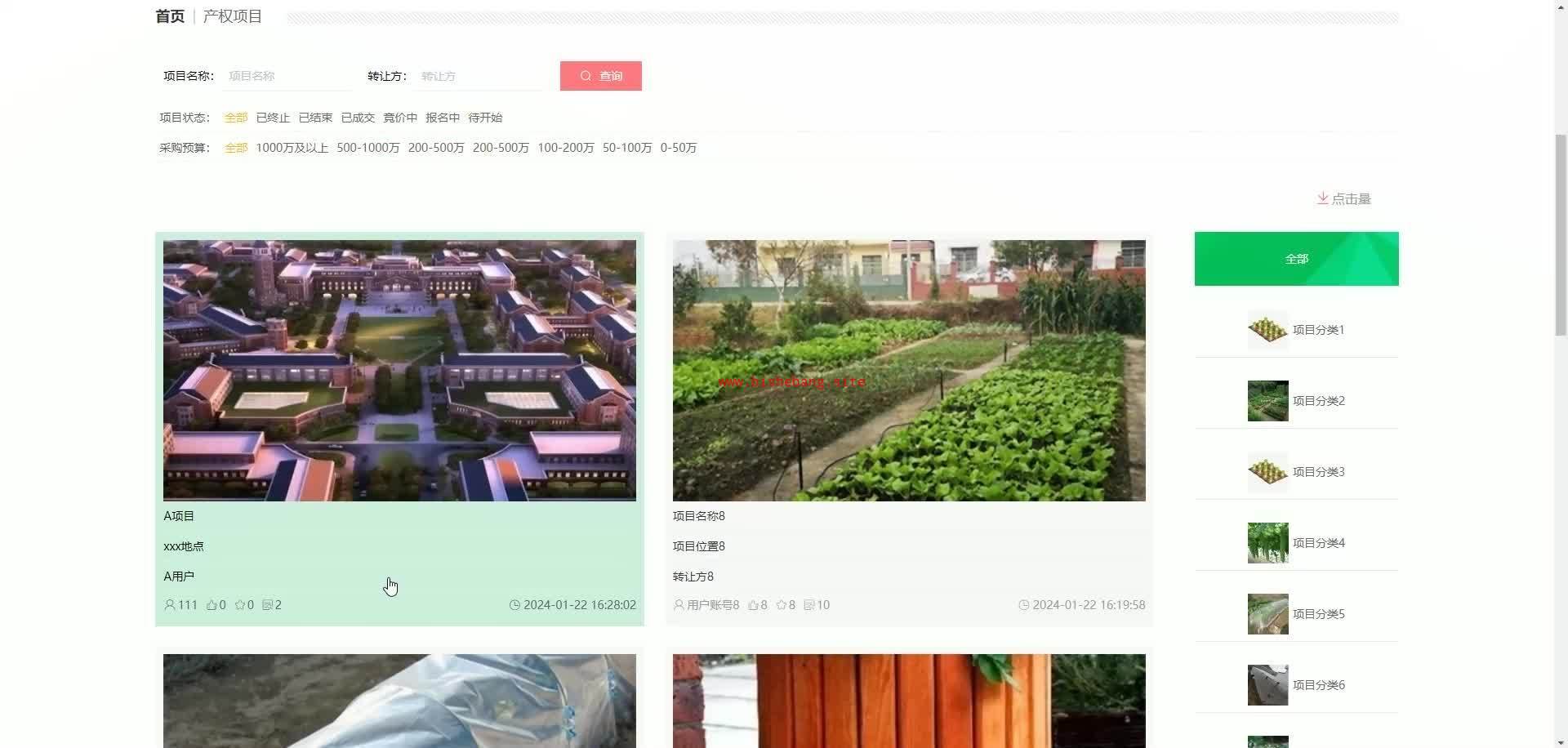Viewport: 1568px width, 748px height.
Task: Filter budget by 500-1000万
Action: 368,148
